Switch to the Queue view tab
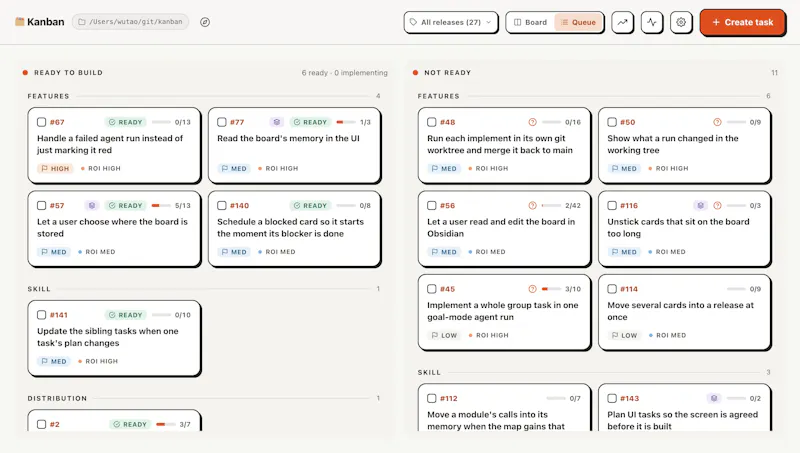This screenshot has width=800, height=453. tap(579, 22)
